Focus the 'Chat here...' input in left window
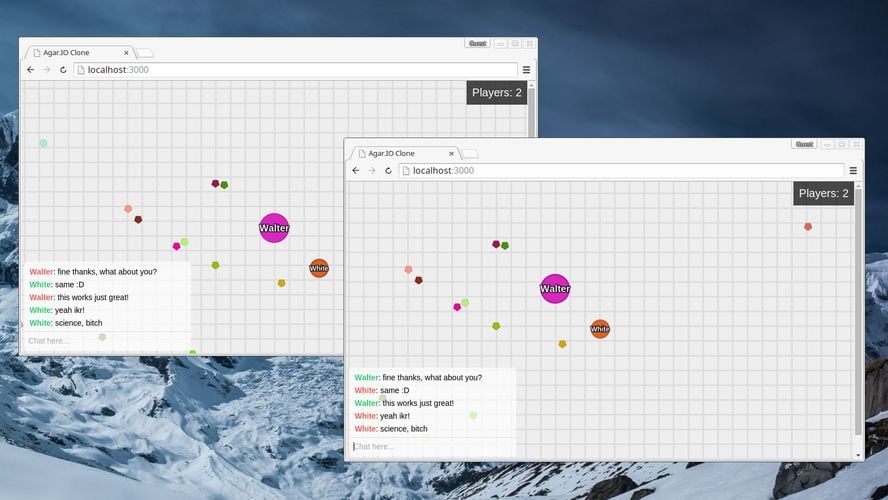This screenshot has width=888, height=500. (106, 341)
